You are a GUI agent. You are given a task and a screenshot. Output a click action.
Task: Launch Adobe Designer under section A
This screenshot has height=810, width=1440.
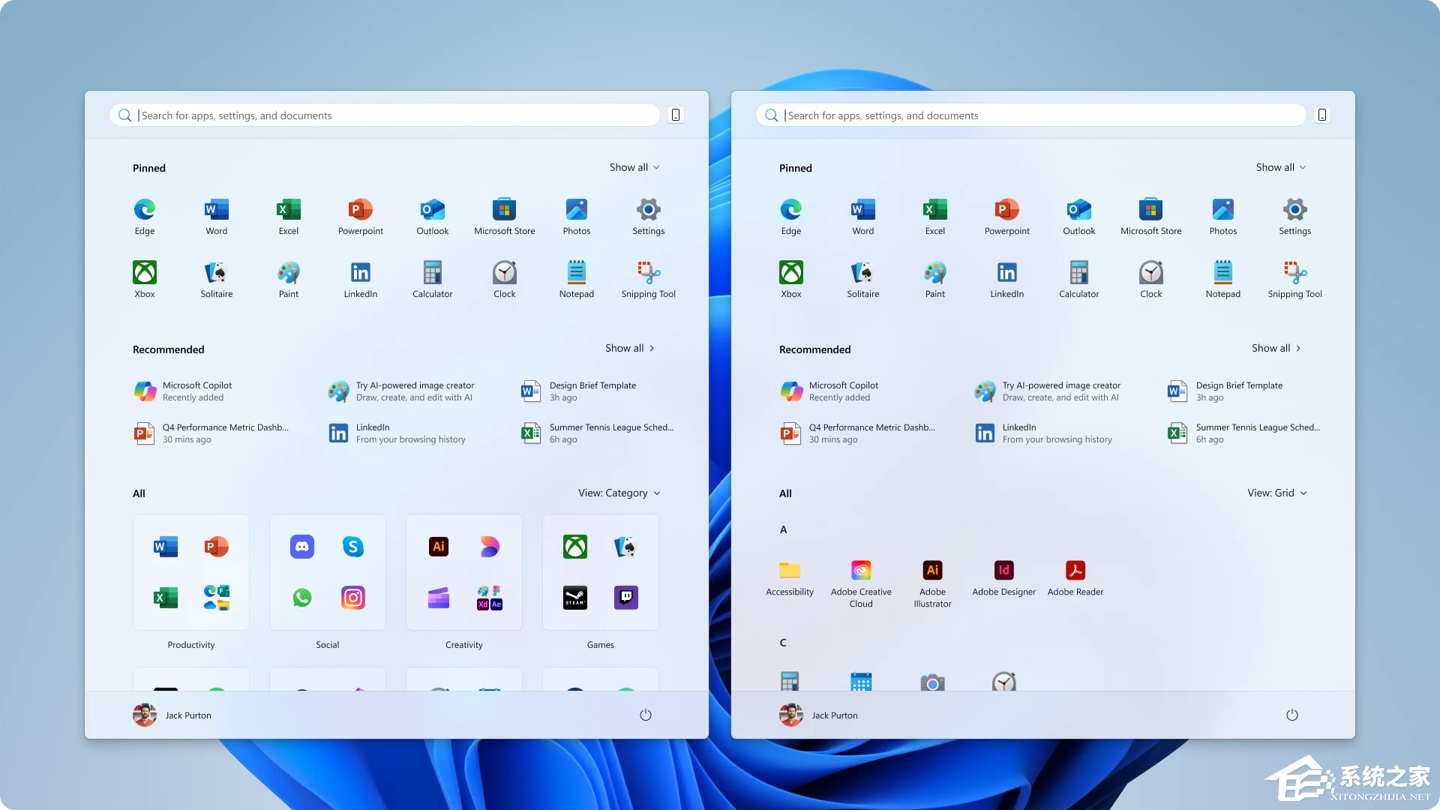pyautogui.click(x=1003, y=570)
